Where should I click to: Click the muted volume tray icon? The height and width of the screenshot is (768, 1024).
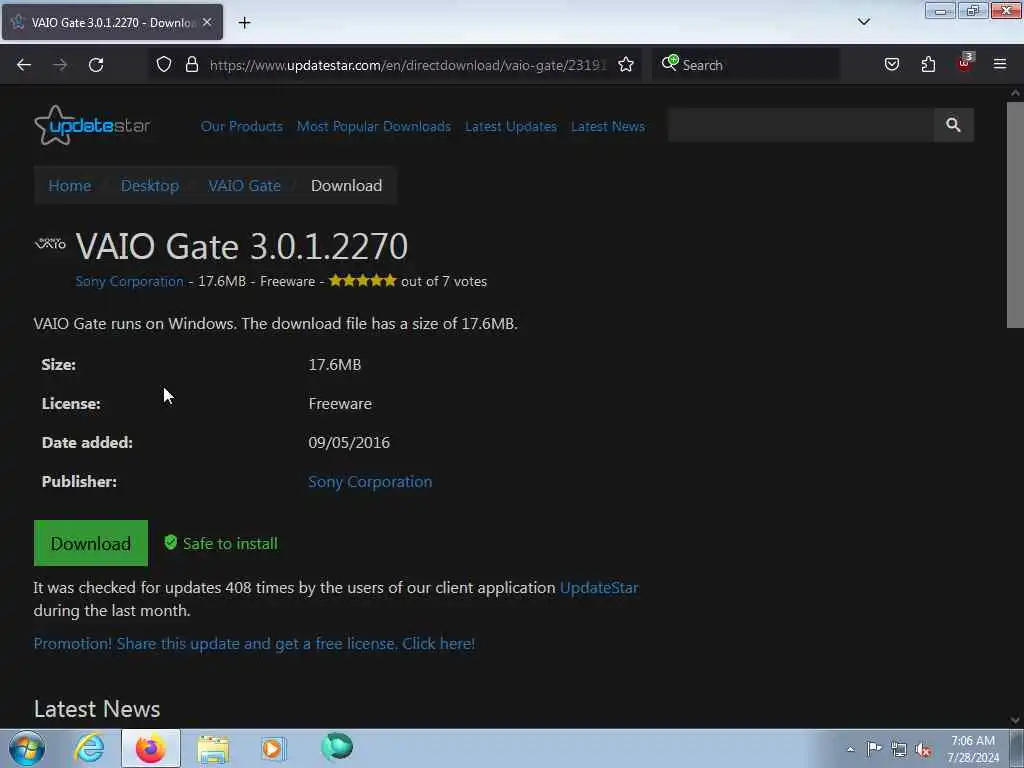923,750
